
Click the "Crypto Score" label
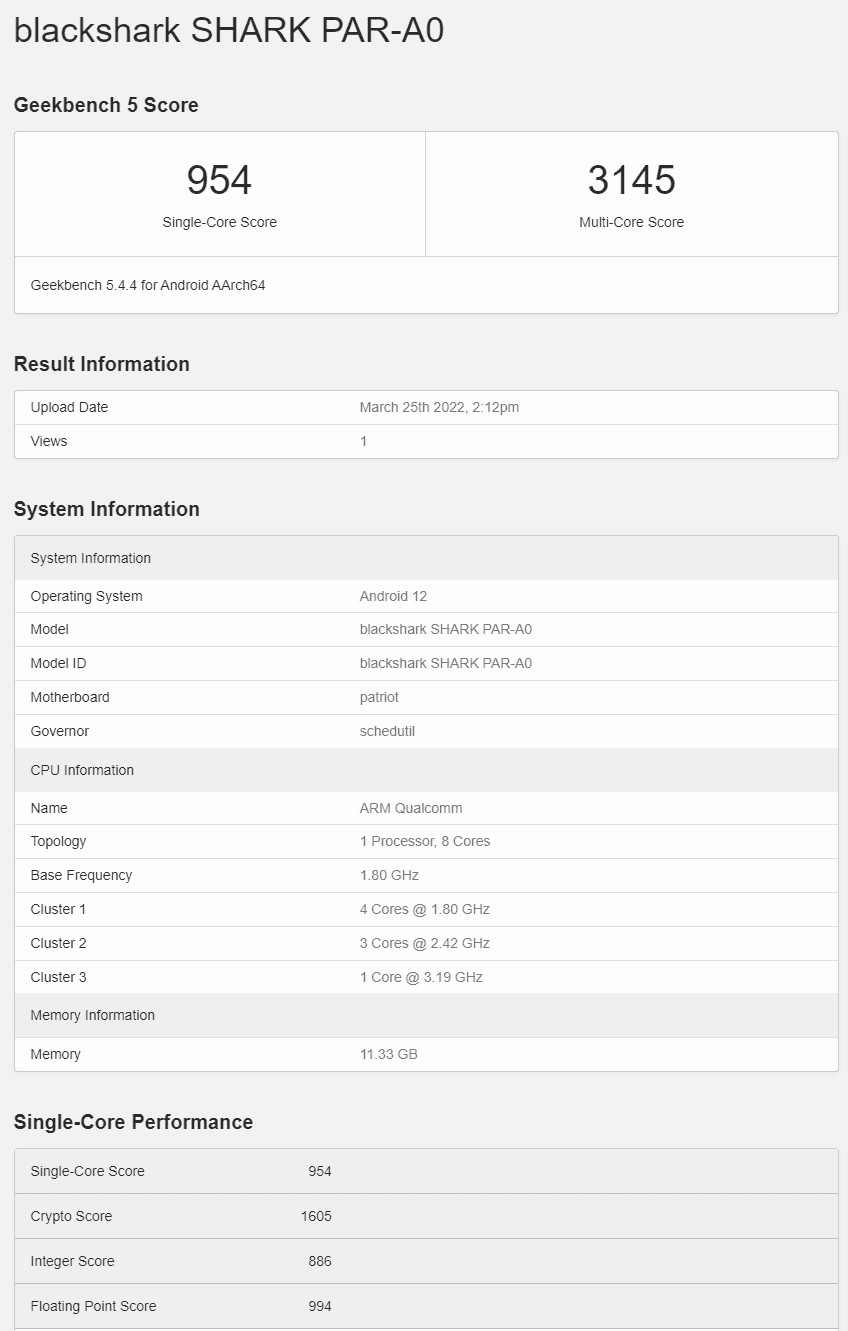pyautogui.click(x=71, y=1216)
